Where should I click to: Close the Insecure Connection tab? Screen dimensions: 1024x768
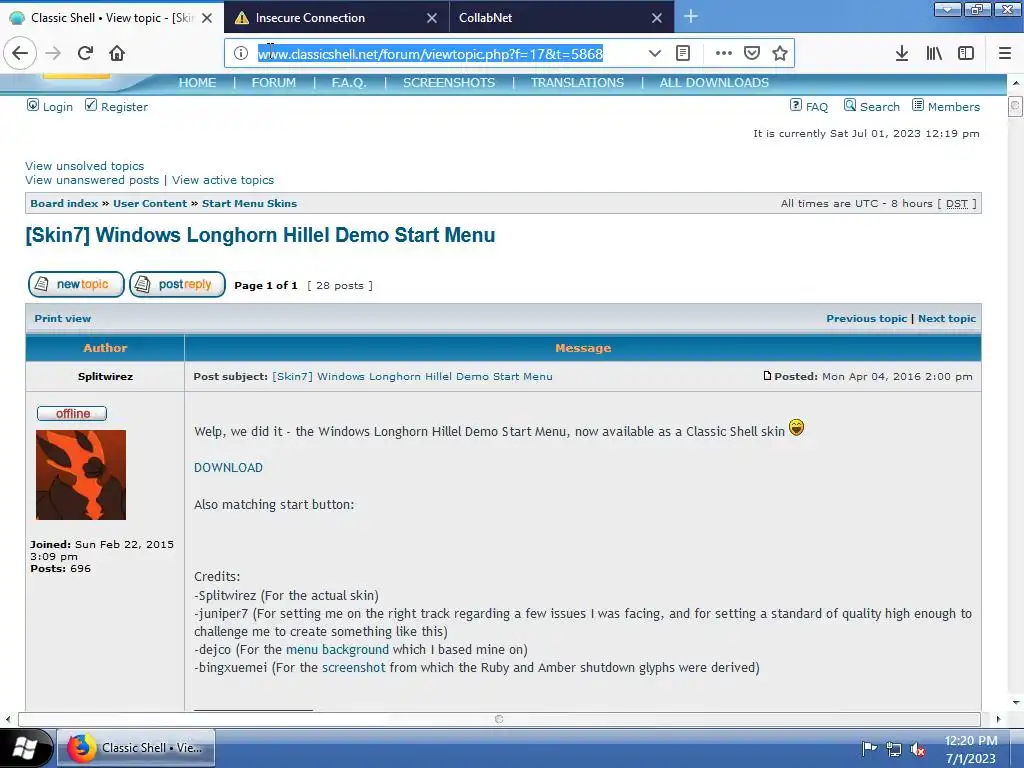432,18
